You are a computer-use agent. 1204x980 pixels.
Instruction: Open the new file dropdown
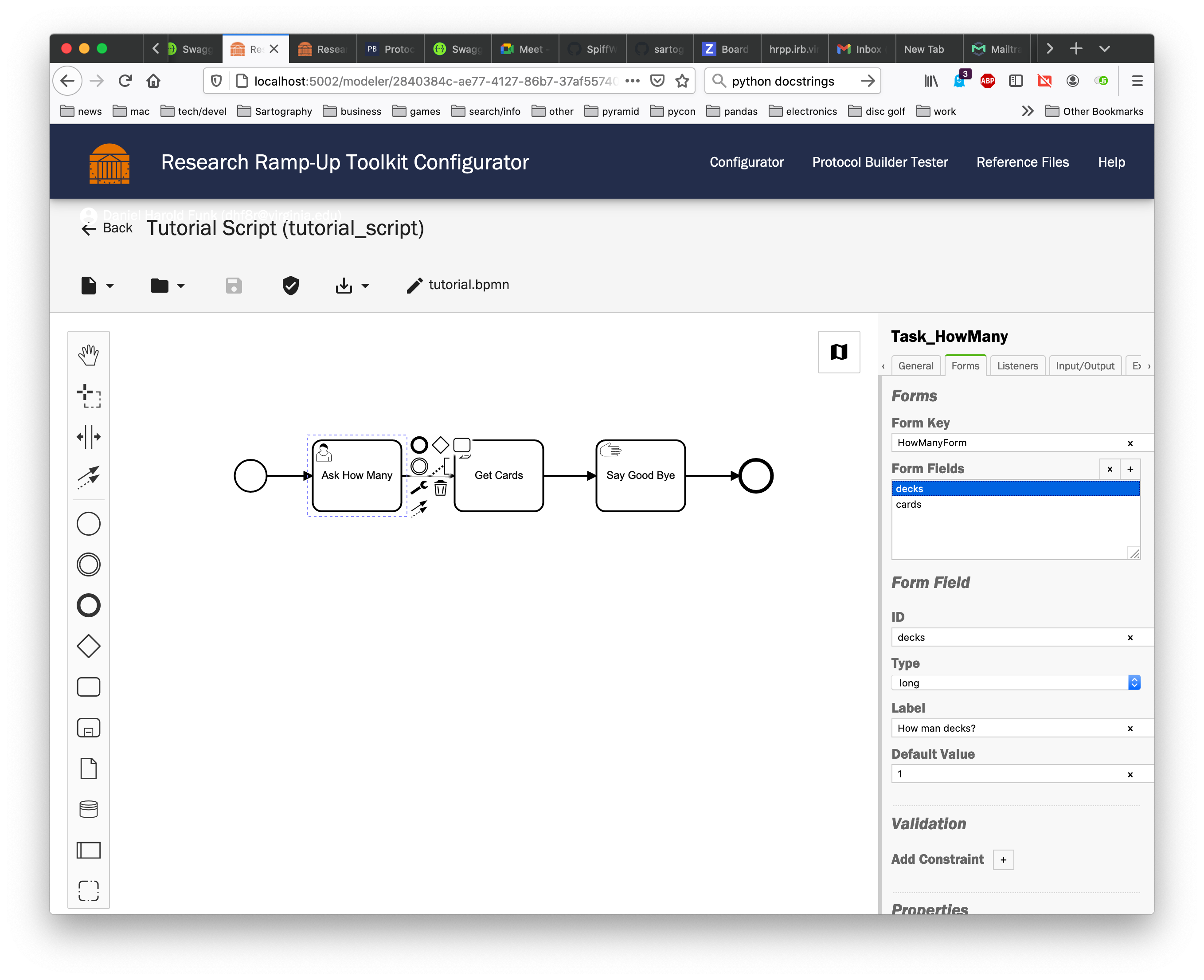coord(97,285)
